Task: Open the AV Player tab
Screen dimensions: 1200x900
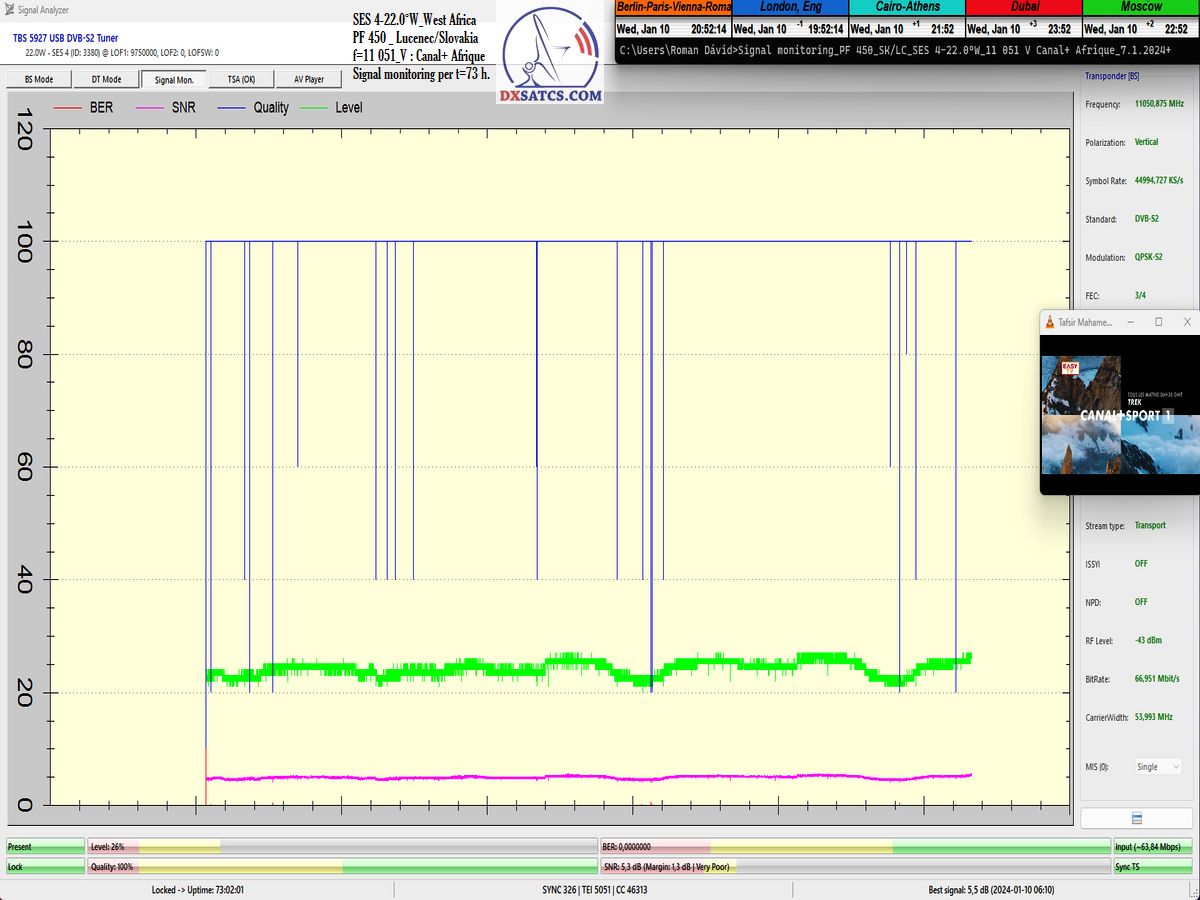Action: click(308, 79)
